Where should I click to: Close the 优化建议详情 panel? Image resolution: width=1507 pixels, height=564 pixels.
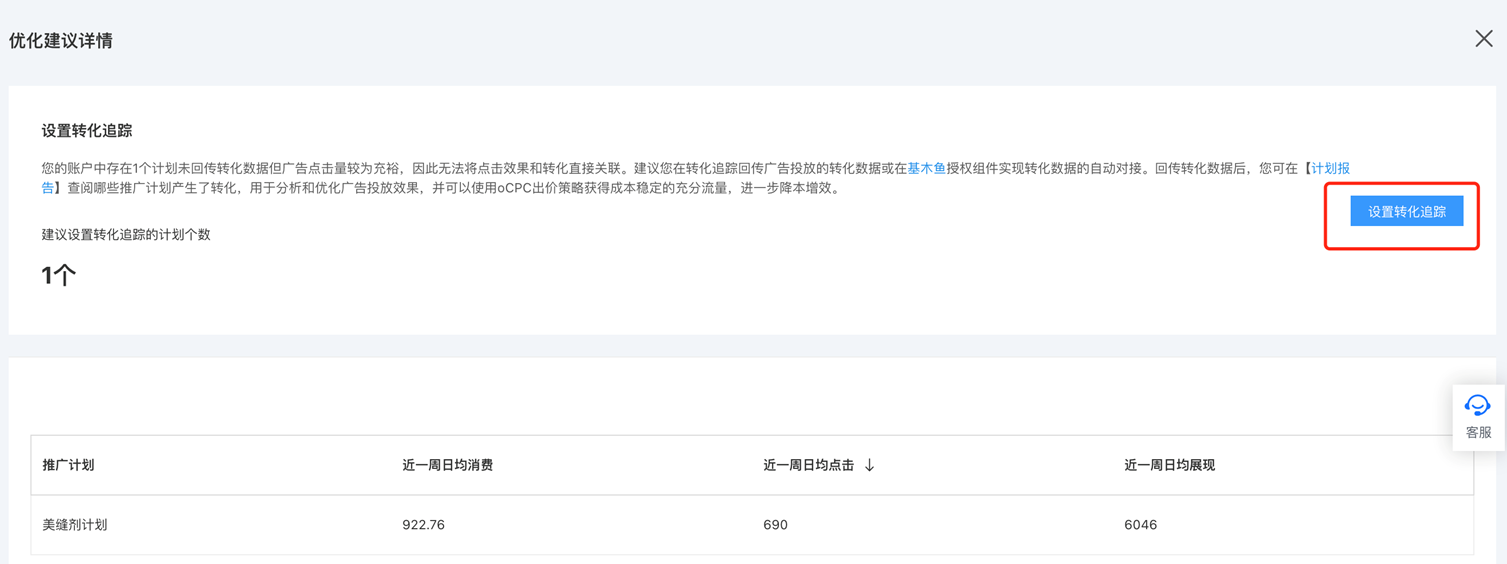tap(1483, 39)
